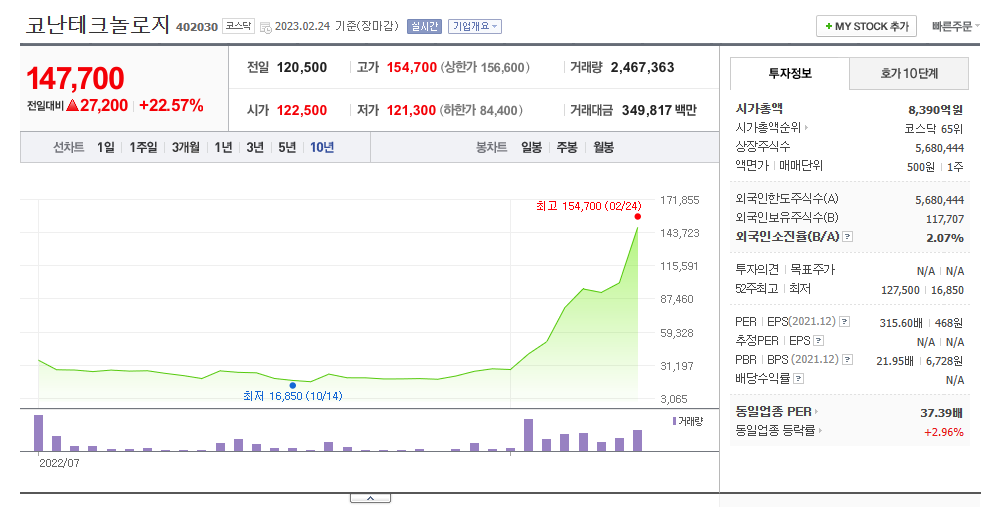Click the blue 최저 16,850 chart marker

click(x=293, y=385)
